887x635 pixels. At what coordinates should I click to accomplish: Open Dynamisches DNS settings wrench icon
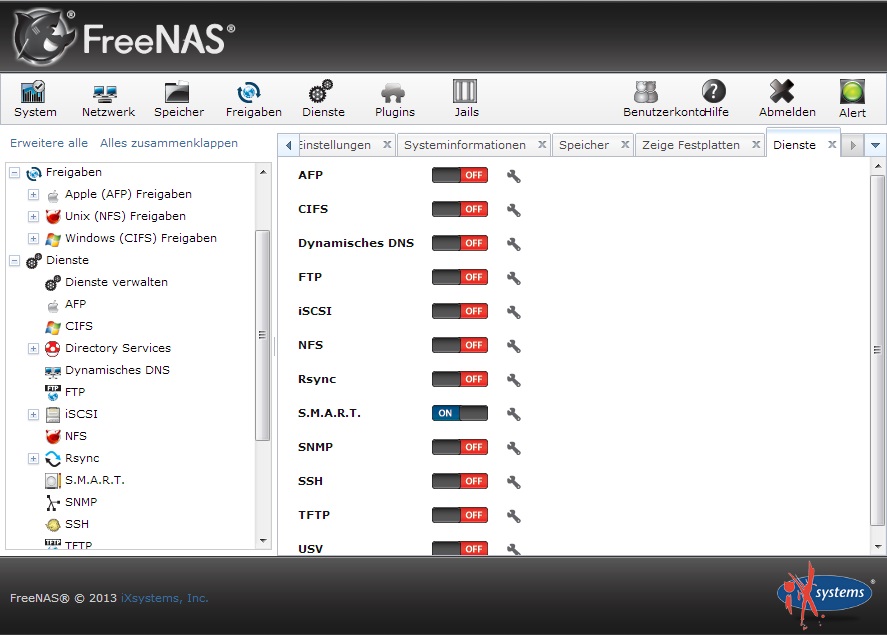click(x=514, y=244)
